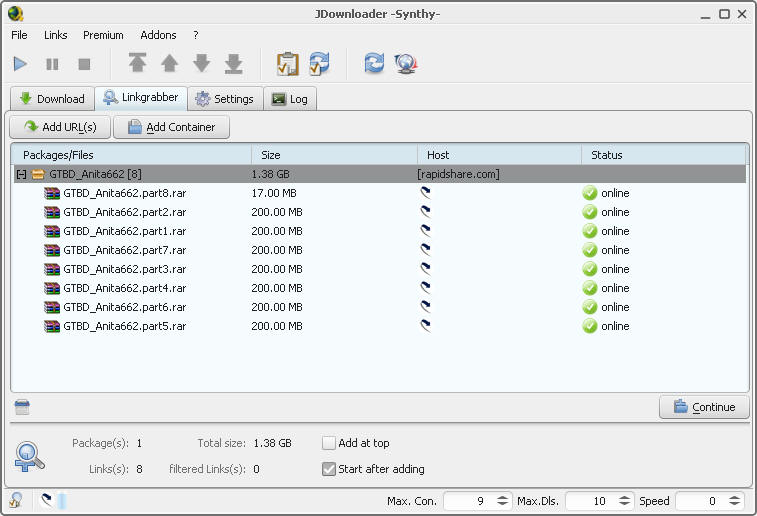The width and height of the screenshot is (757, 516).
Task: Open the Links menu
Action: click(56, 35)
